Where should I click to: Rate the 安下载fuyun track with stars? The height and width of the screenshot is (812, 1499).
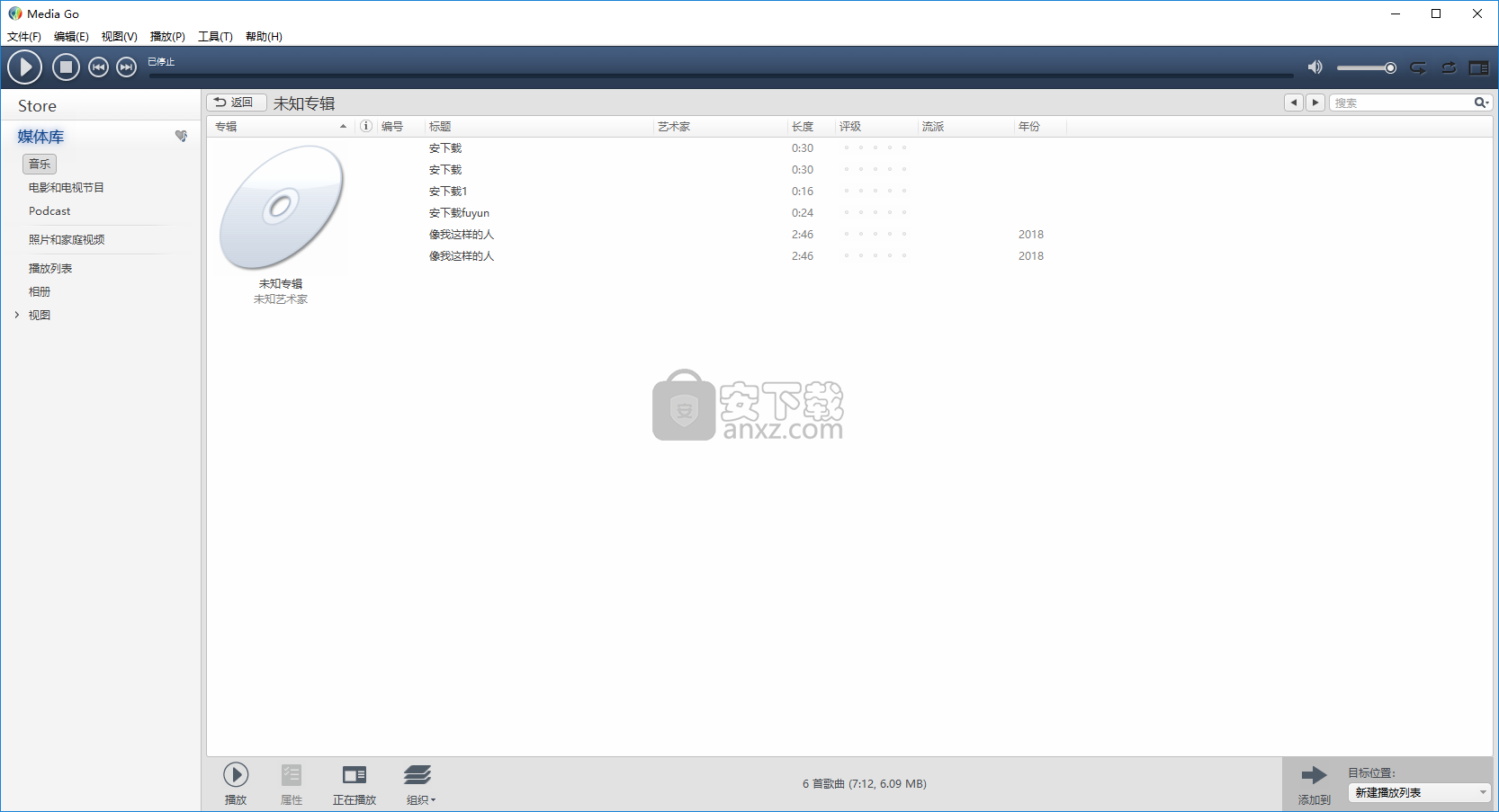pos(875,213)
